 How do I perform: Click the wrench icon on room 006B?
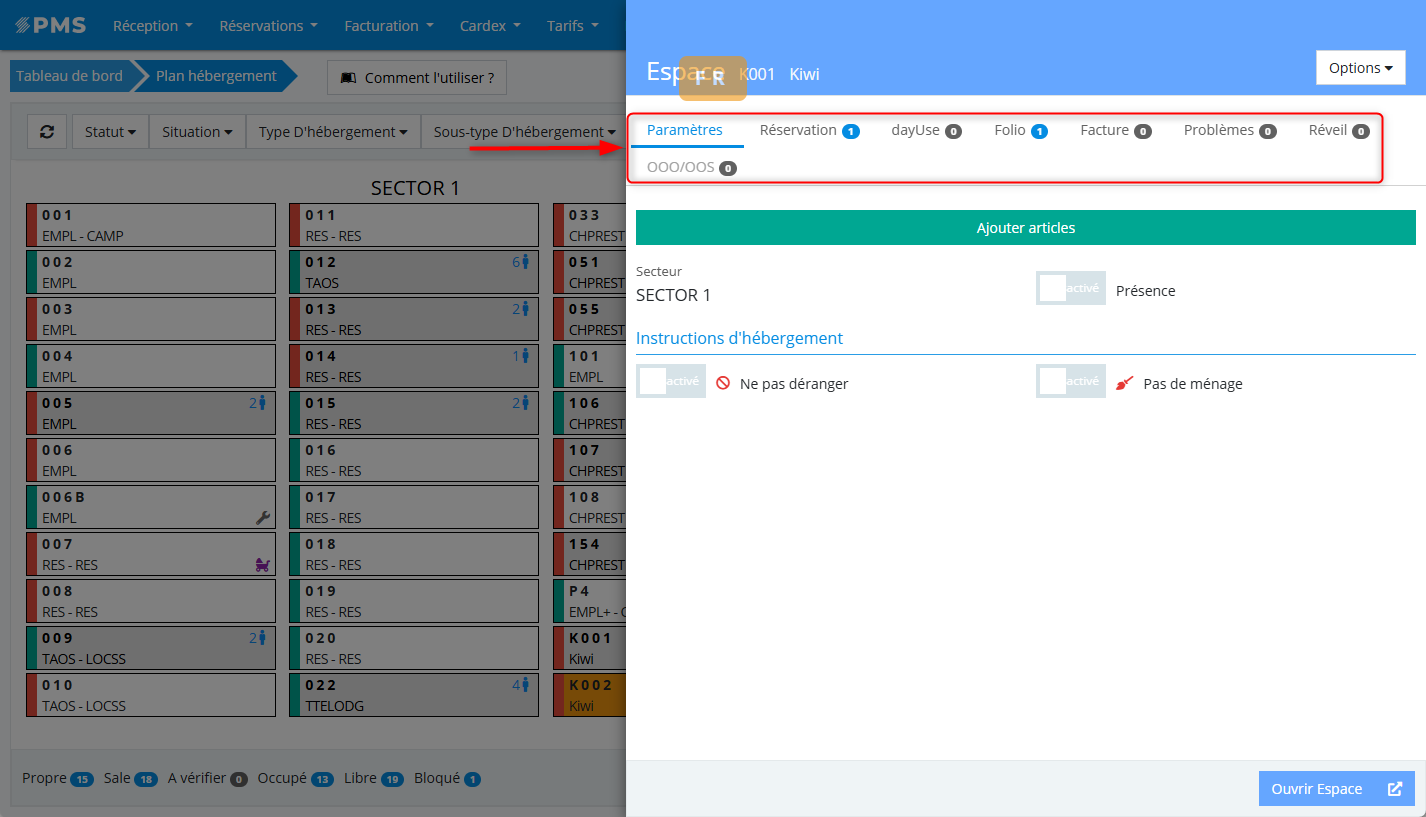264,517
